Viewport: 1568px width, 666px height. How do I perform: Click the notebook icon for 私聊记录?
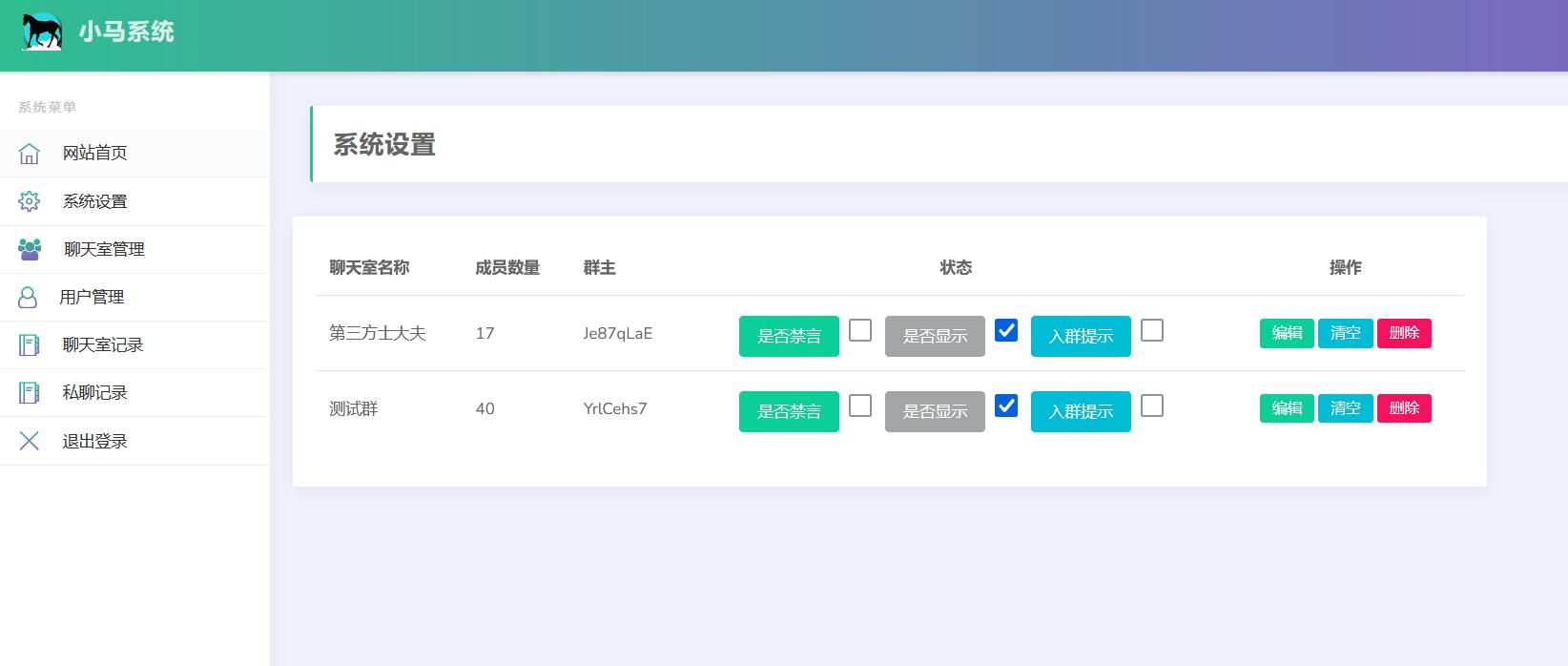click(x=30, y=392)
